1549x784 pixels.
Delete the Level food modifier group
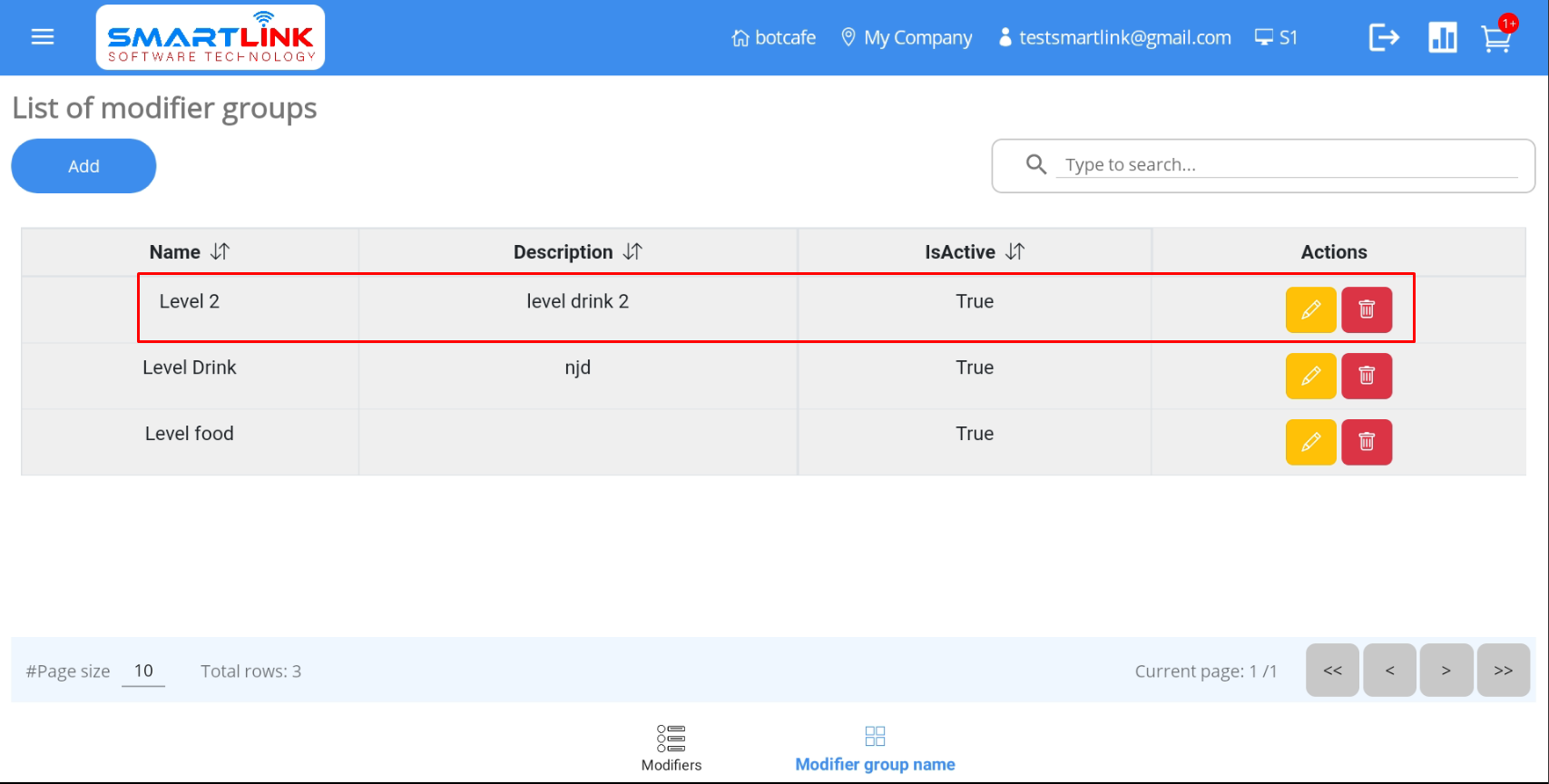coord(1367,443)
